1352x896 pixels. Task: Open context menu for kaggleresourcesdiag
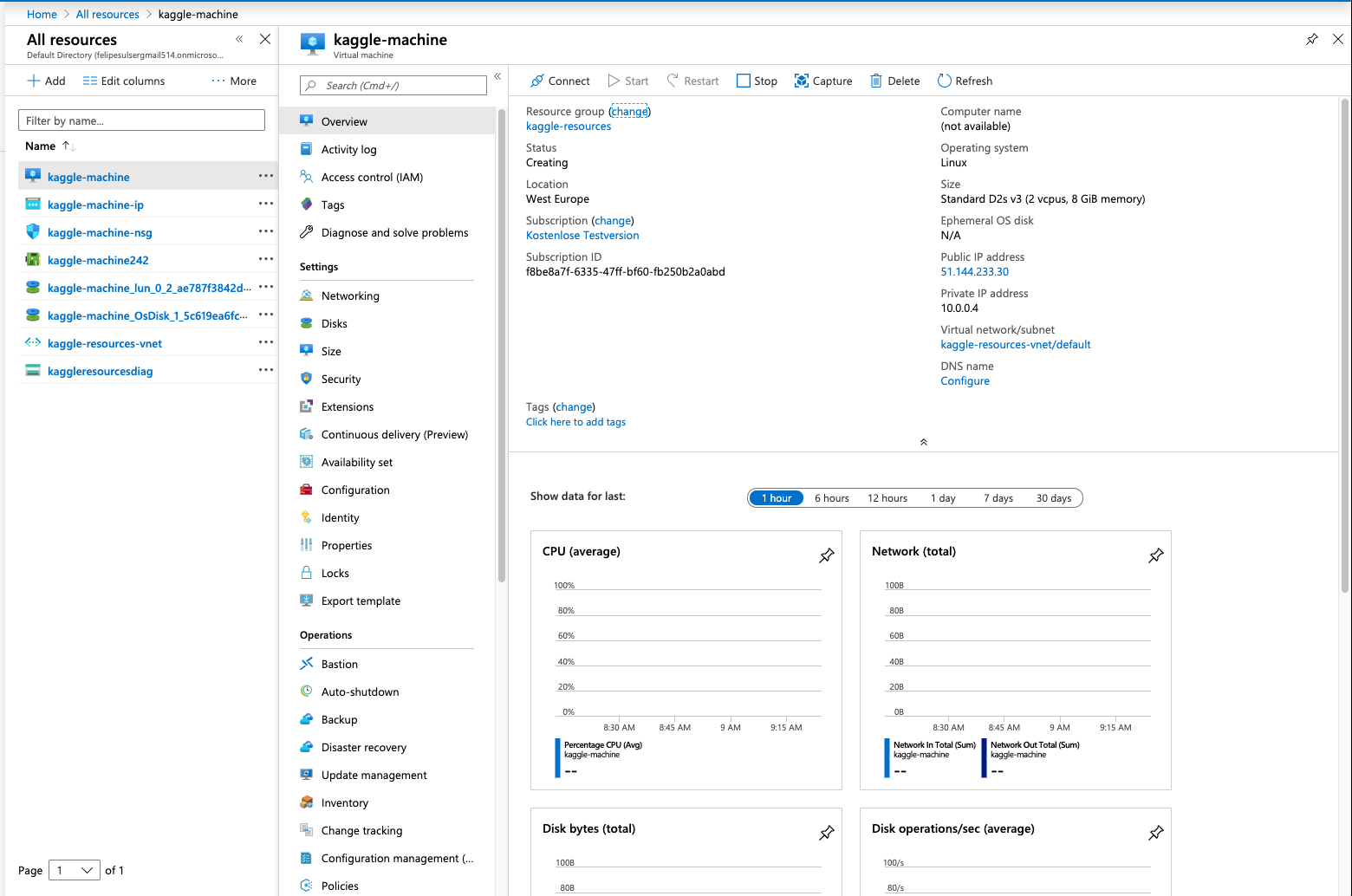tap(266, 370)
